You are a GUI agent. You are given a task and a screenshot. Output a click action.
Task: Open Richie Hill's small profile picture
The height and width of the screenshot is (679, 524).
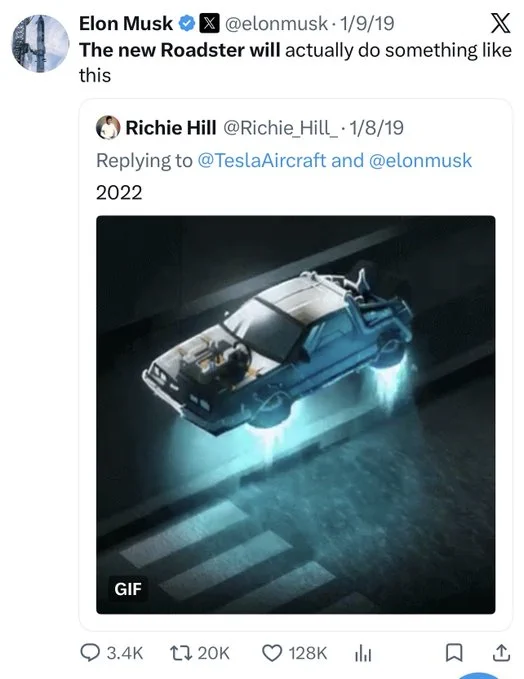click(x=108, y=127)
